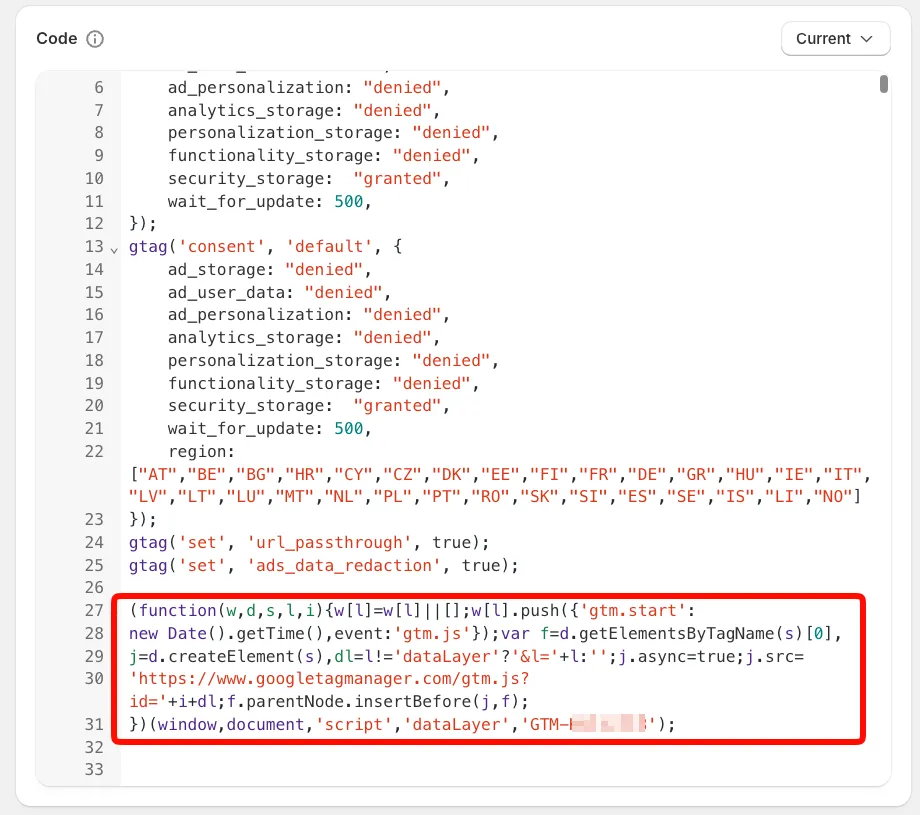Click the 'default' string on line 13
The image size is (920, 815).
coord(329,246)
